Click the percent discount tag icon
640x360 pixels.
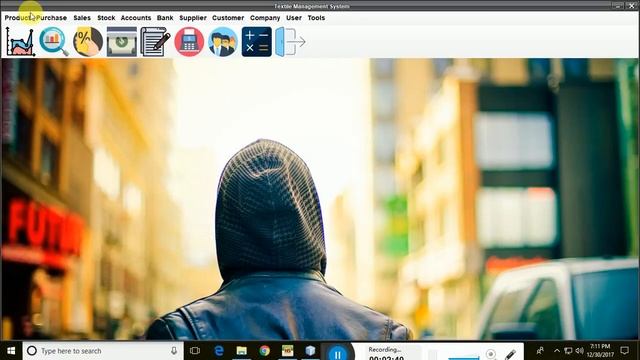point(88,42)
